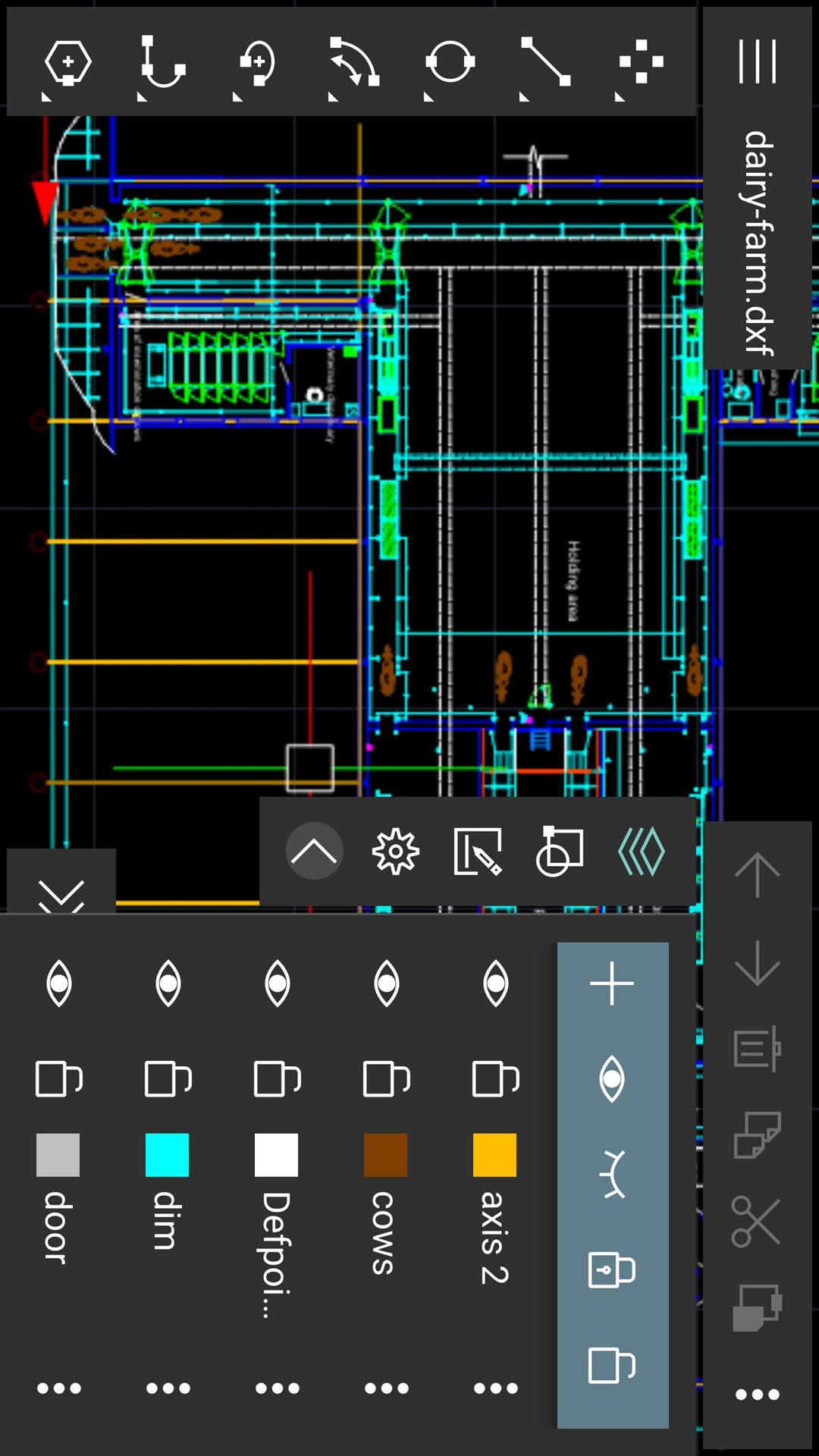
Task: Select the line drawing tool
Action: pos(545,62)
